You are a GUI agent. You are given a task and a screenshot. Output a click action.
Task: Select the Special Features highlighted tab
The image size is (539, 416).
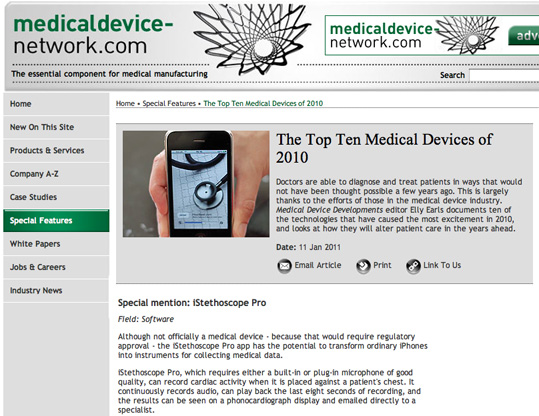(x=56, y=221)
